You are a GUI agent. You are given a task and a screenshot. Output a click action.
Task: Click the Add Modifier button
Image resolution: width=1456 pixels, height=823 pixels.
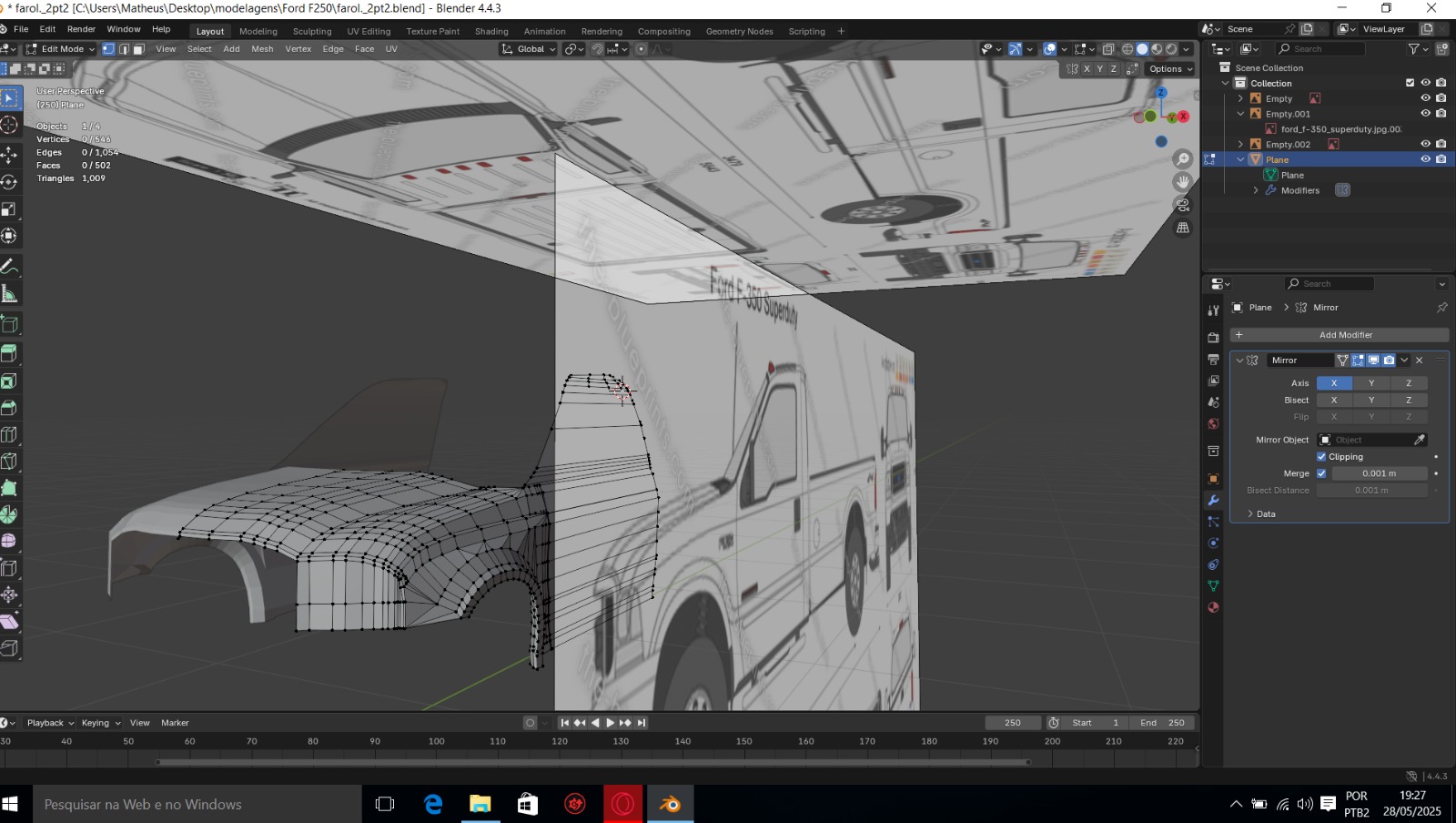[1340, 335]
